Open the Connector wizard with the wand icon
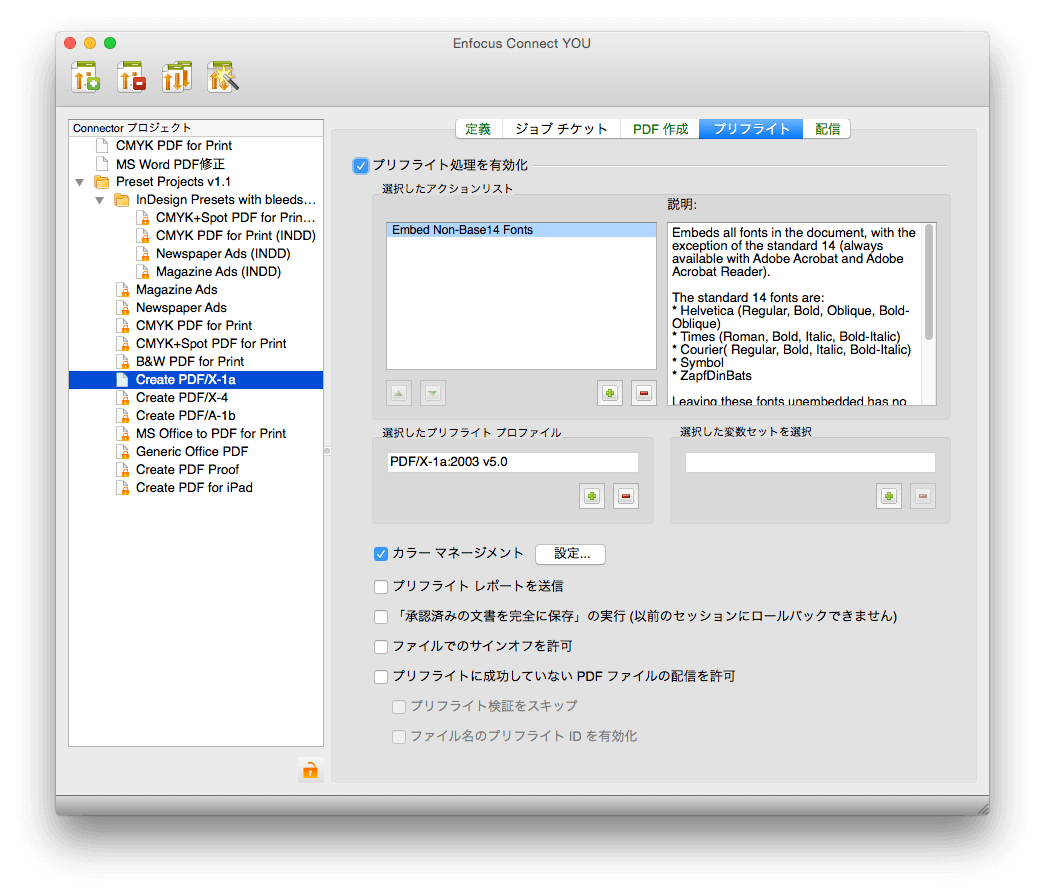 pyautogui.click(x=223, y=77)
